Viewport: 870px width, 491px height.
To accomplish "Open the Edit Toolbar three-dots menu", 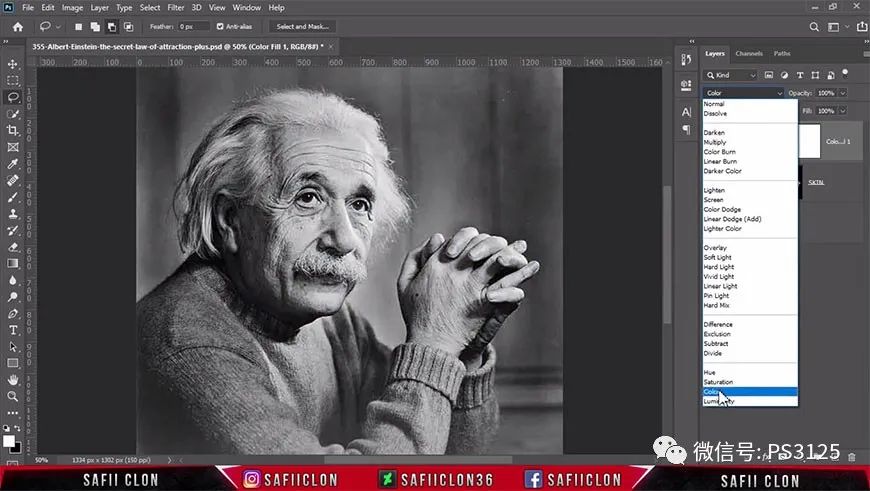I will pyautogui.click(x=13, y=413).
